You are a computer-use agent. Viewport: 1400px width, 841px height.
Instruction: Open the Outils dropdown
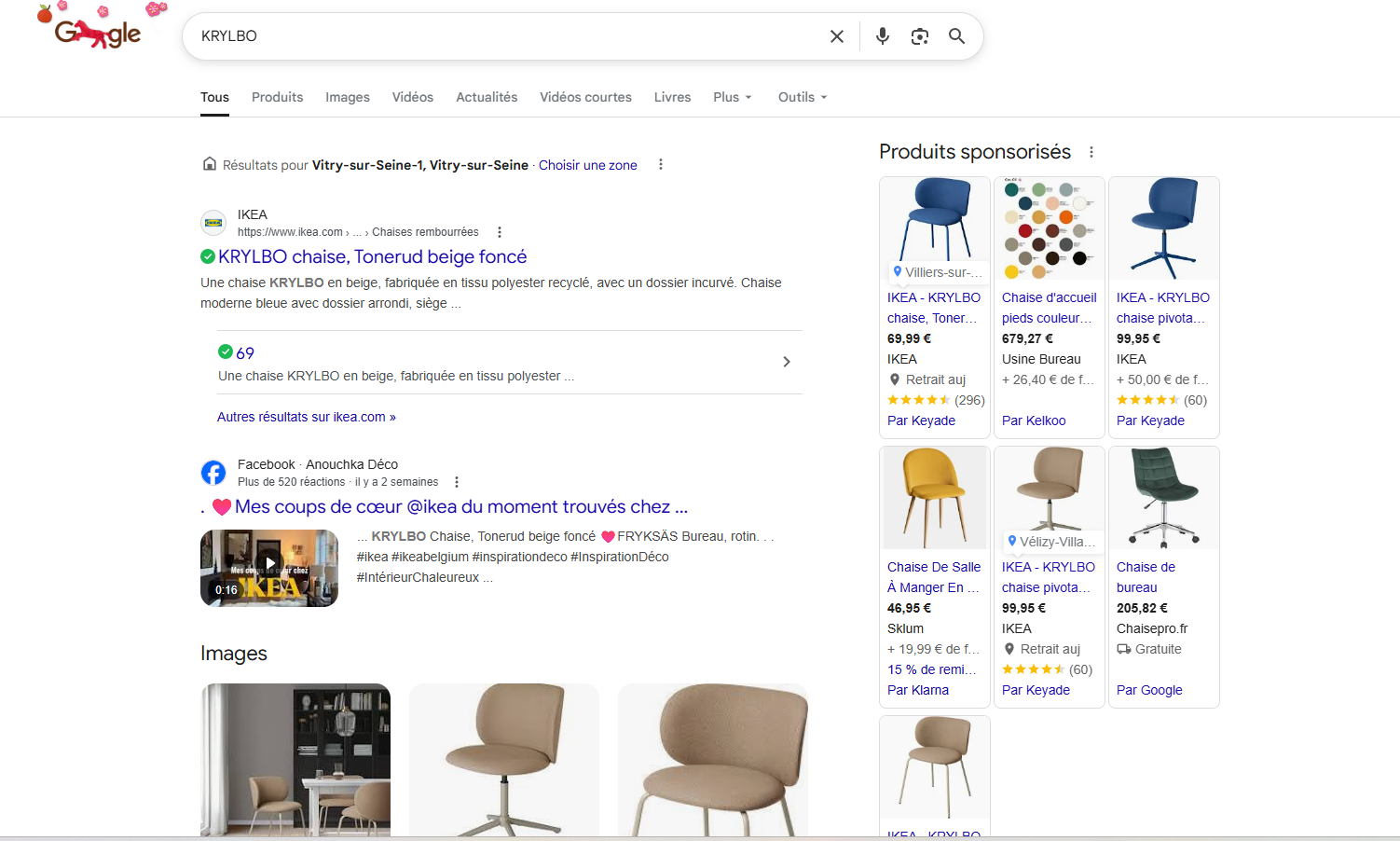tap(802, 97)
